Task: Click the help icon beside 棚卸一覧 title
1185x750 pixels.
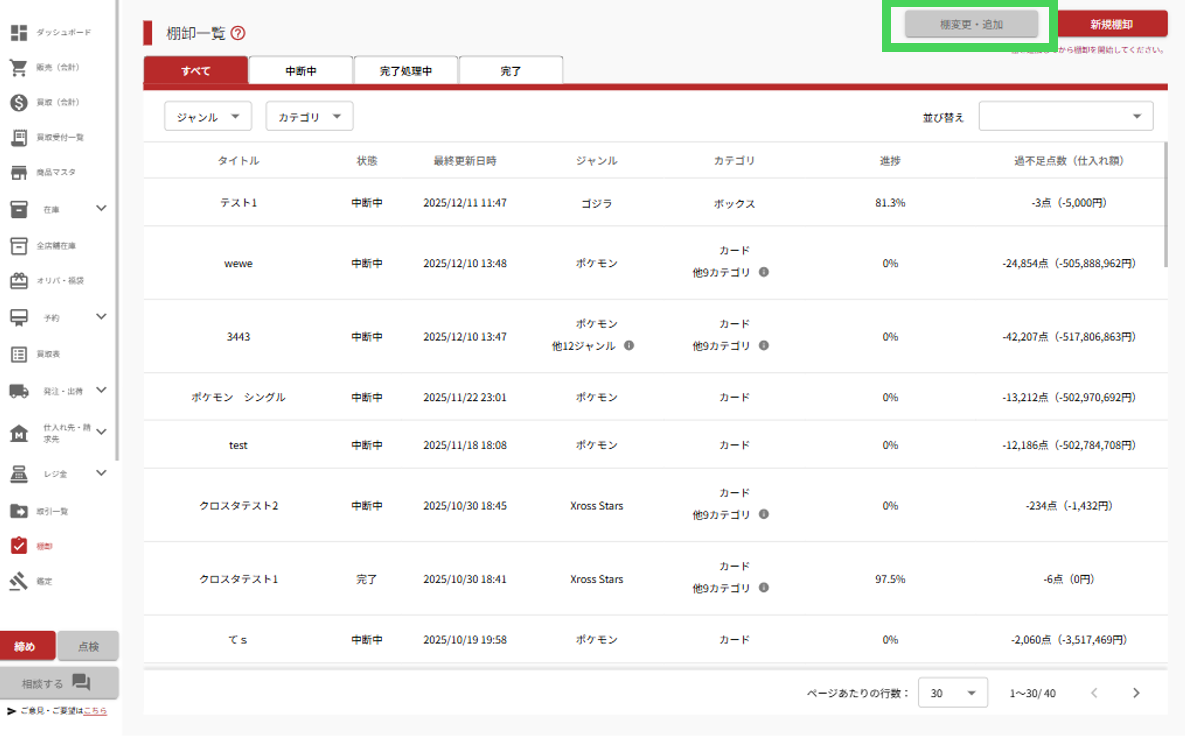Action: (238, 33)
